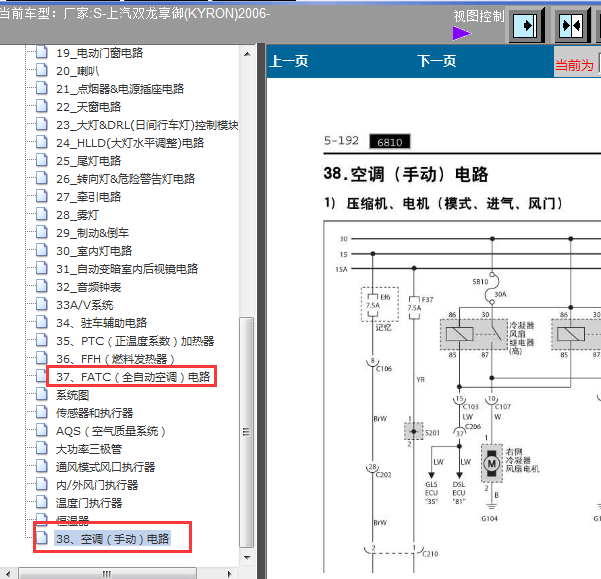This screenshot has width=601, height=579.
Task: Click document icon beside 28_雾灯
Action: click(x=41, y=214)
